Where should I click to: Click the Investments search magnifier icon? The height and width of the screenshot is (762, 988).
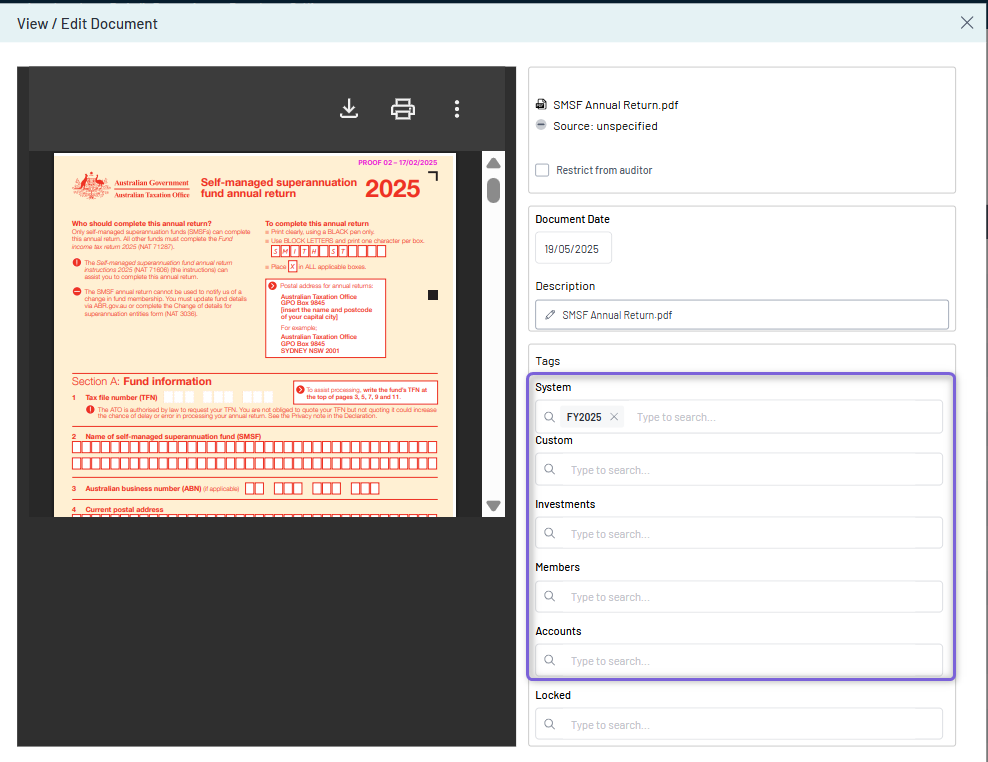(x=549, y=533)
